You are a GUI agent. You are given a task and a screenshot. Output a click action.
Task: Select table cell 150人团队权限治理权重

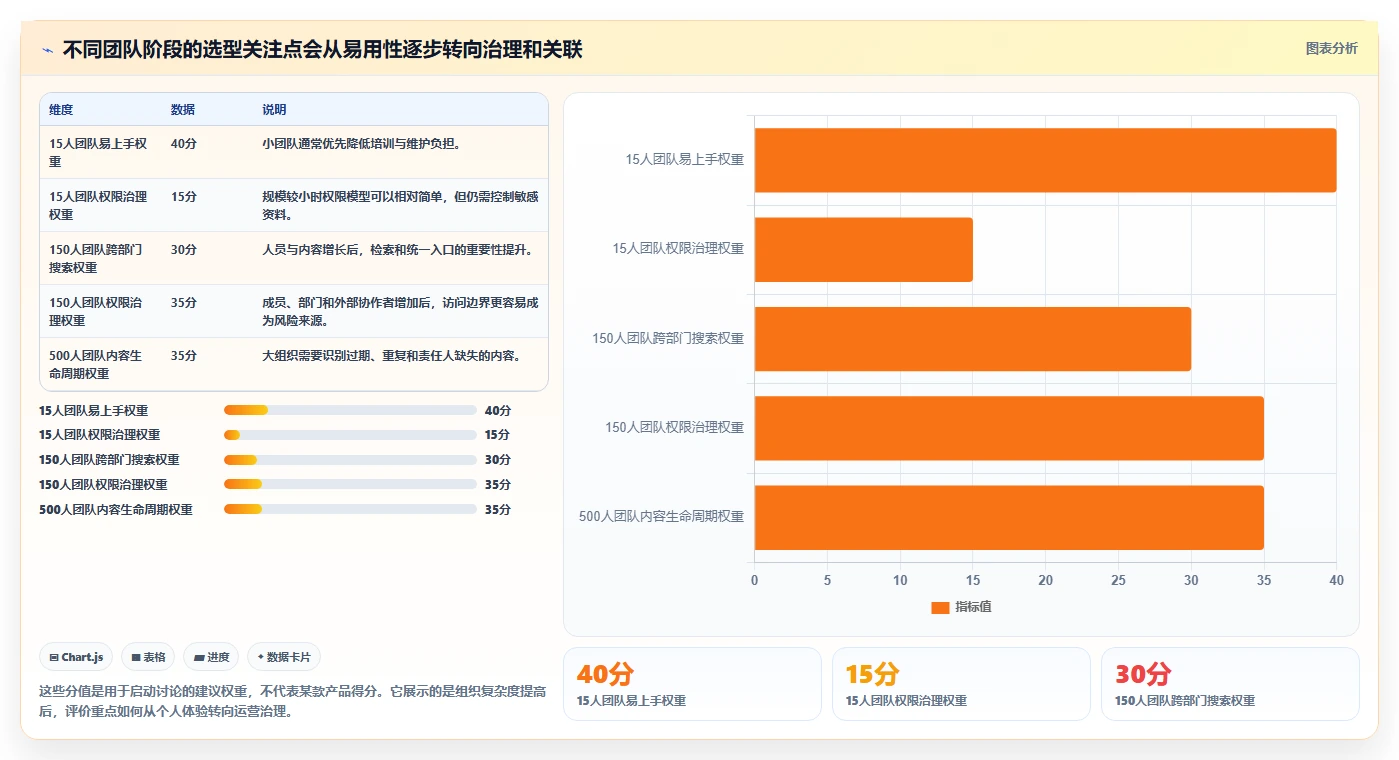click(99, 311)
